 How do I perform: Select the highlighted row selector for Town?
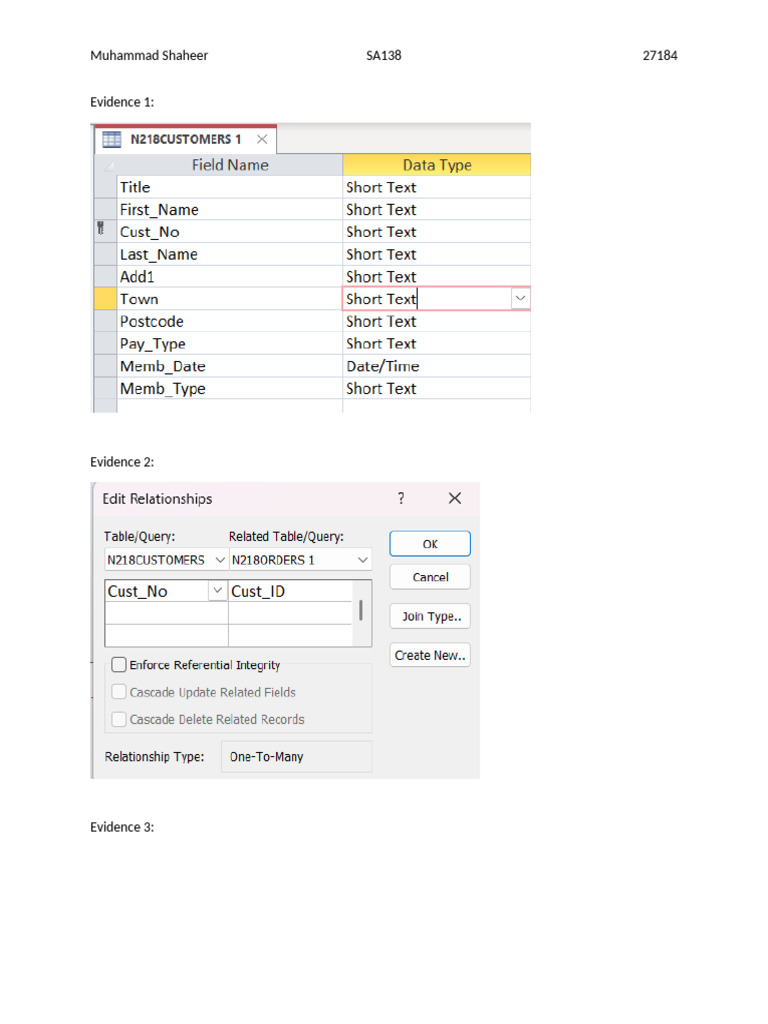[x=105, y=298]
